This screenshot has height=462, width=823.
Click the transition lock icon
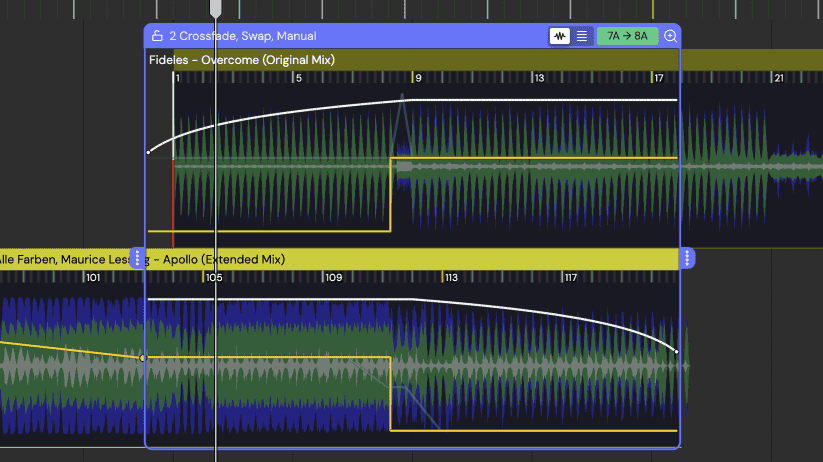[157, 36]
